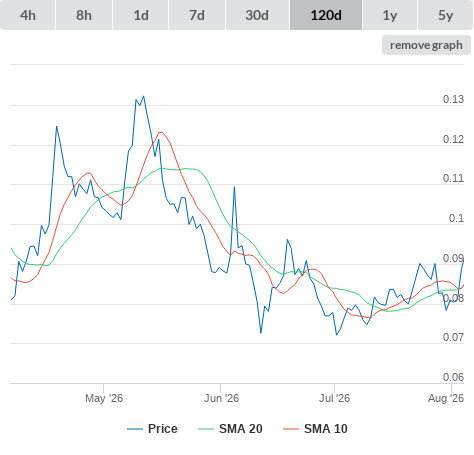Toggle SMA 20 series legend label

[x=241, y=429]
